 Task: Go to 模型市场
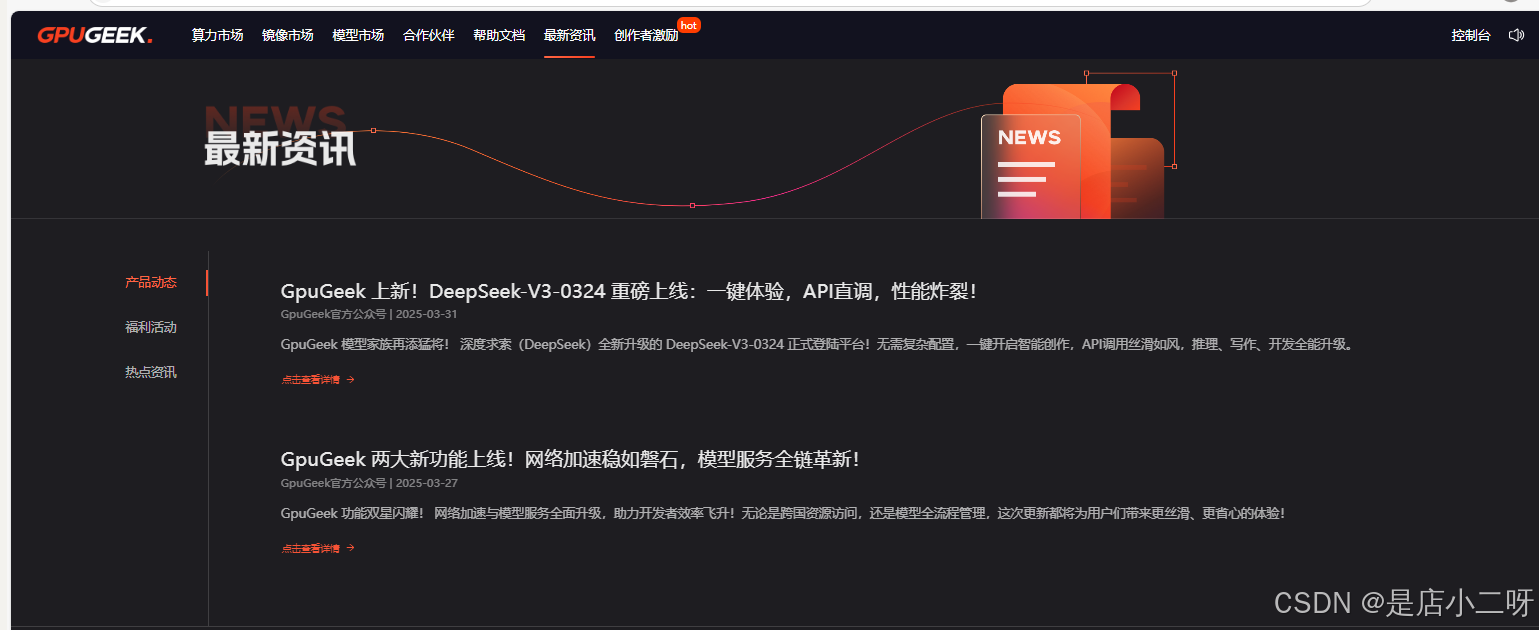pos(358,35)
